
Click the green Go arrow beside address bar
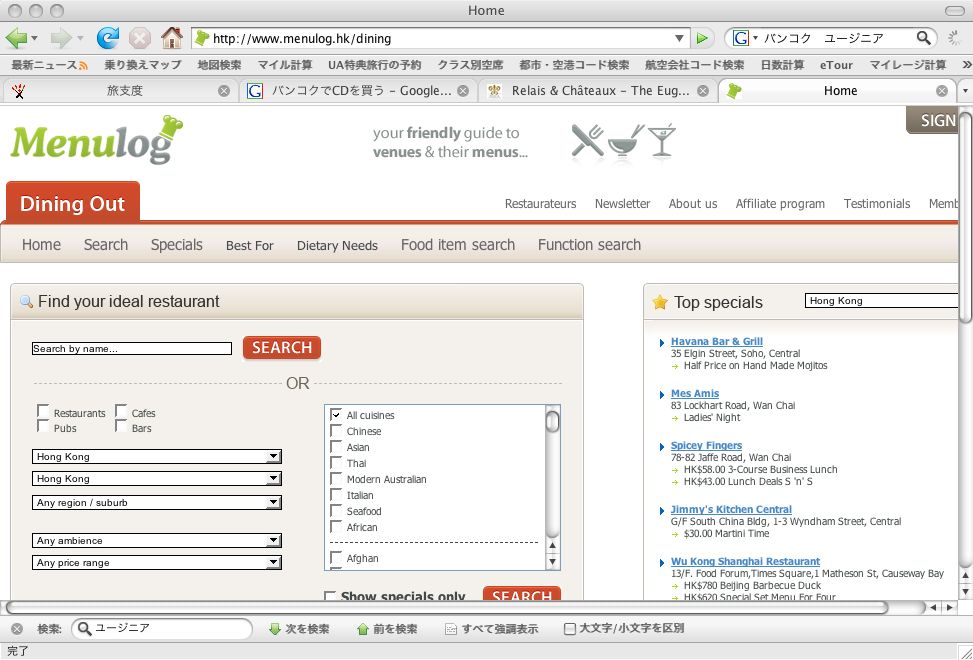tap(702, 38)
